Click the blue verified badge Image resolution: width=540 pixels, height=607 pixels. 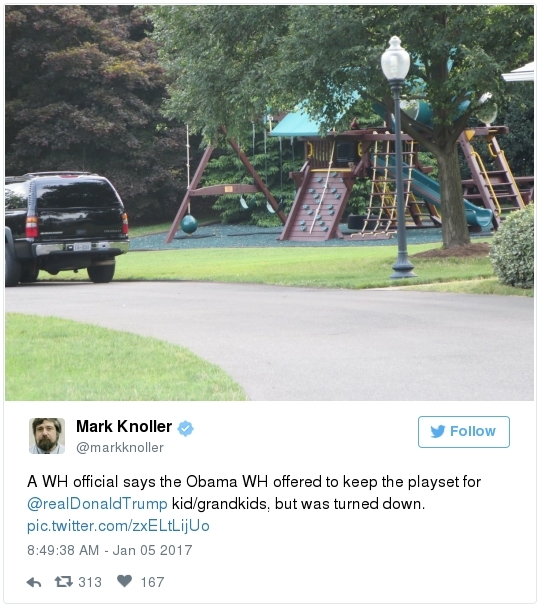[185, 429]
